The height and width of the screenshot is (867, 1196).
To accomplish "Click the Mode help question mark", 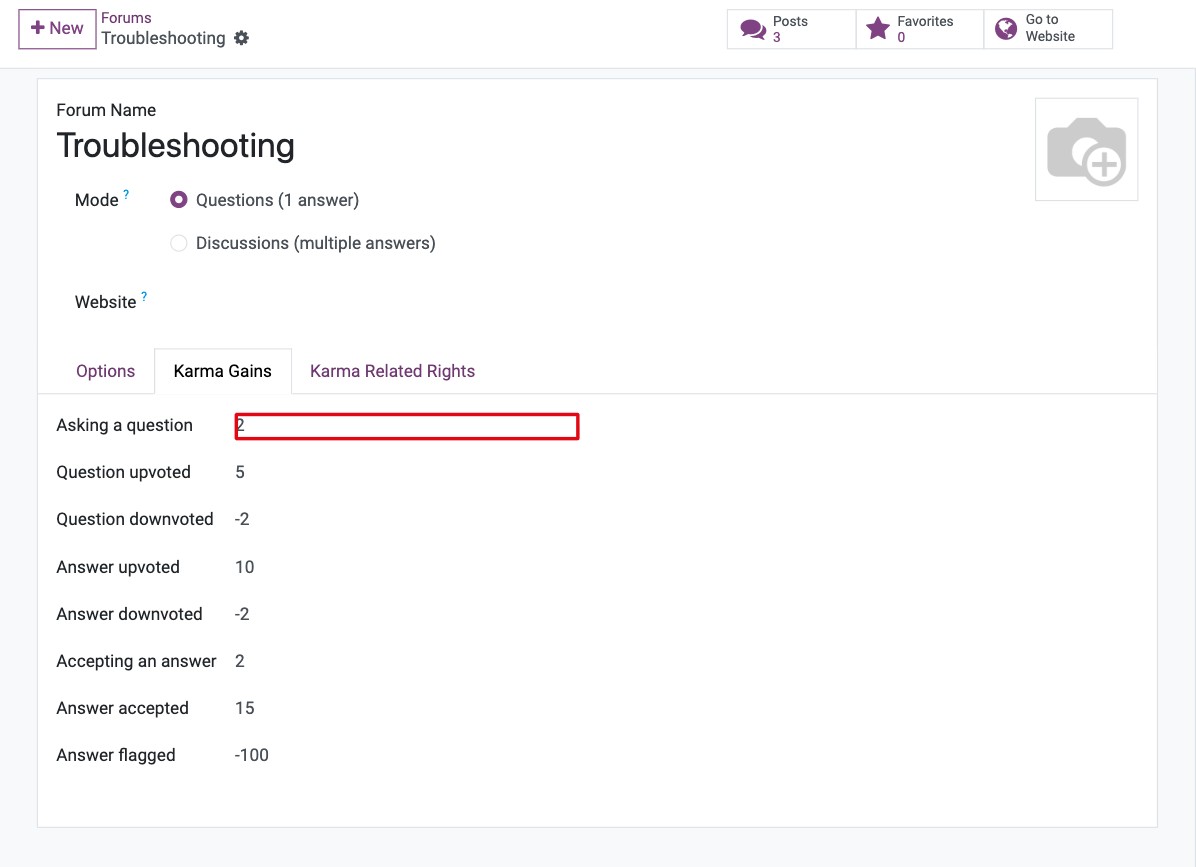I will pos(127,194).
